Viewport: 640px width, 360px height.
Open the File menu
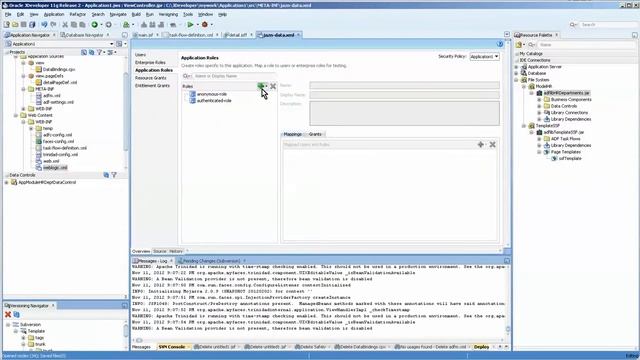[8, 14]
